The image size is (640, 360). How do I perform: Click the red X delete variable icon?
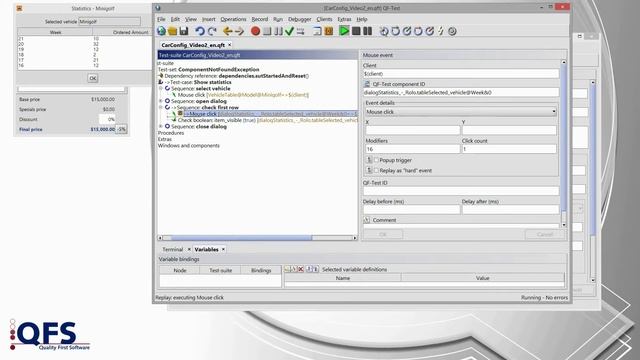coord(301,269)
